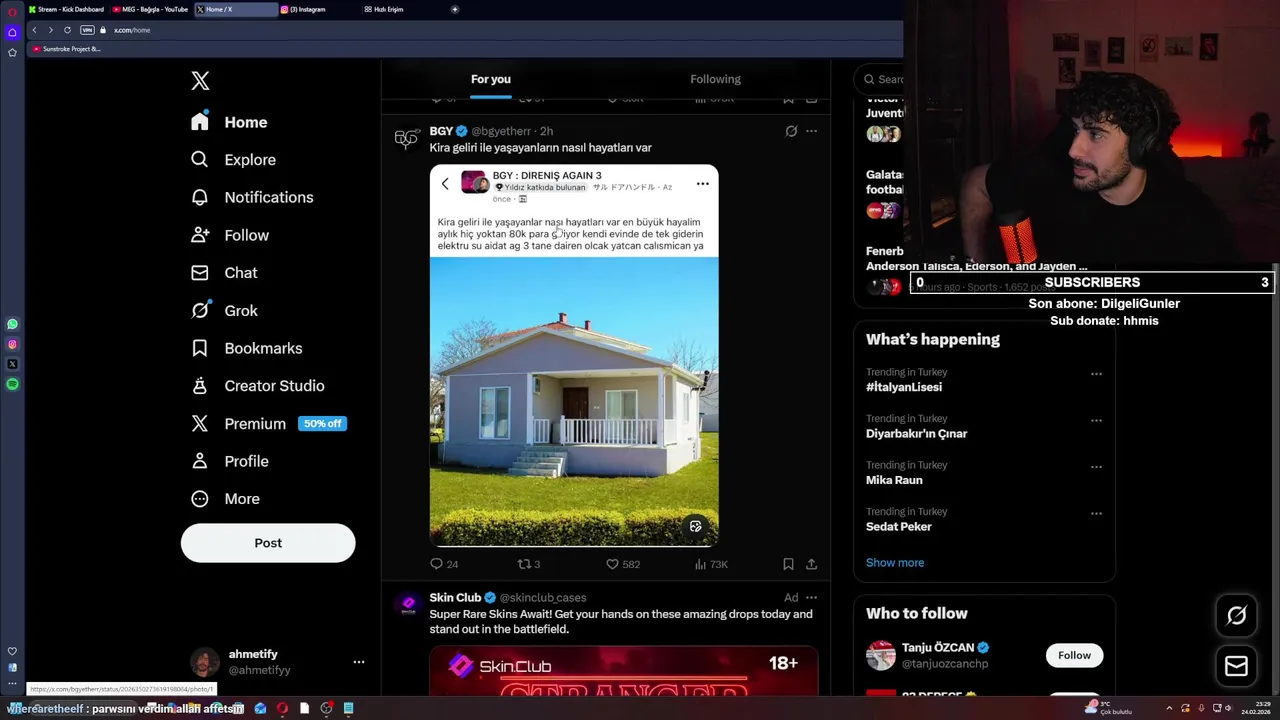
Task: Open the floating messages envelope button
Action: pyautogui.click(x=1236, y=666)
